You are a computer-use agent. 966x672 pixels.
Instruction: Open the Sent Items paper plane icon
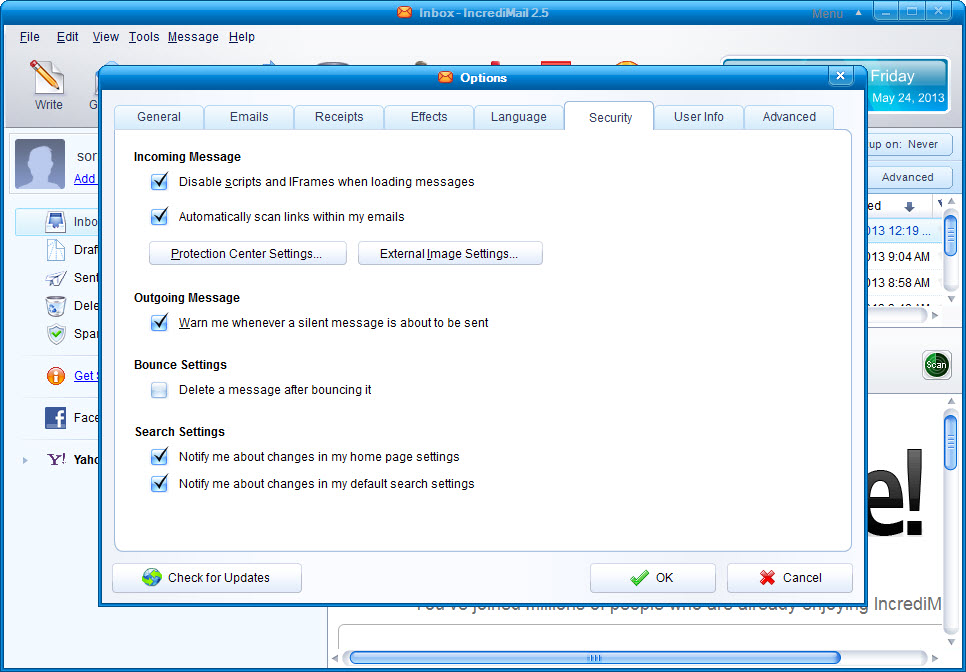point(56,278)
